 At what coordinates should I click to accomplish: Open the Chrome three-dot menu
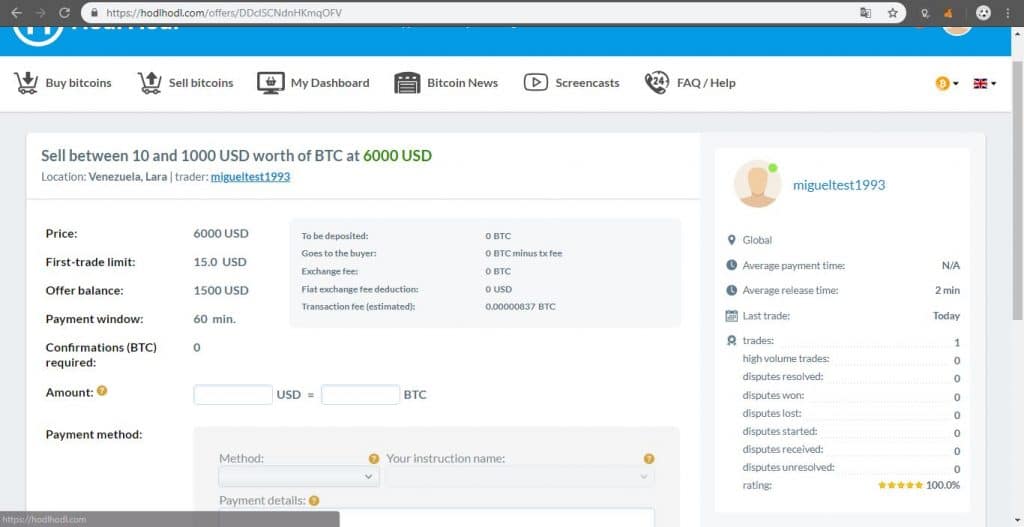pyautogui.click(x=1008, y=12)
